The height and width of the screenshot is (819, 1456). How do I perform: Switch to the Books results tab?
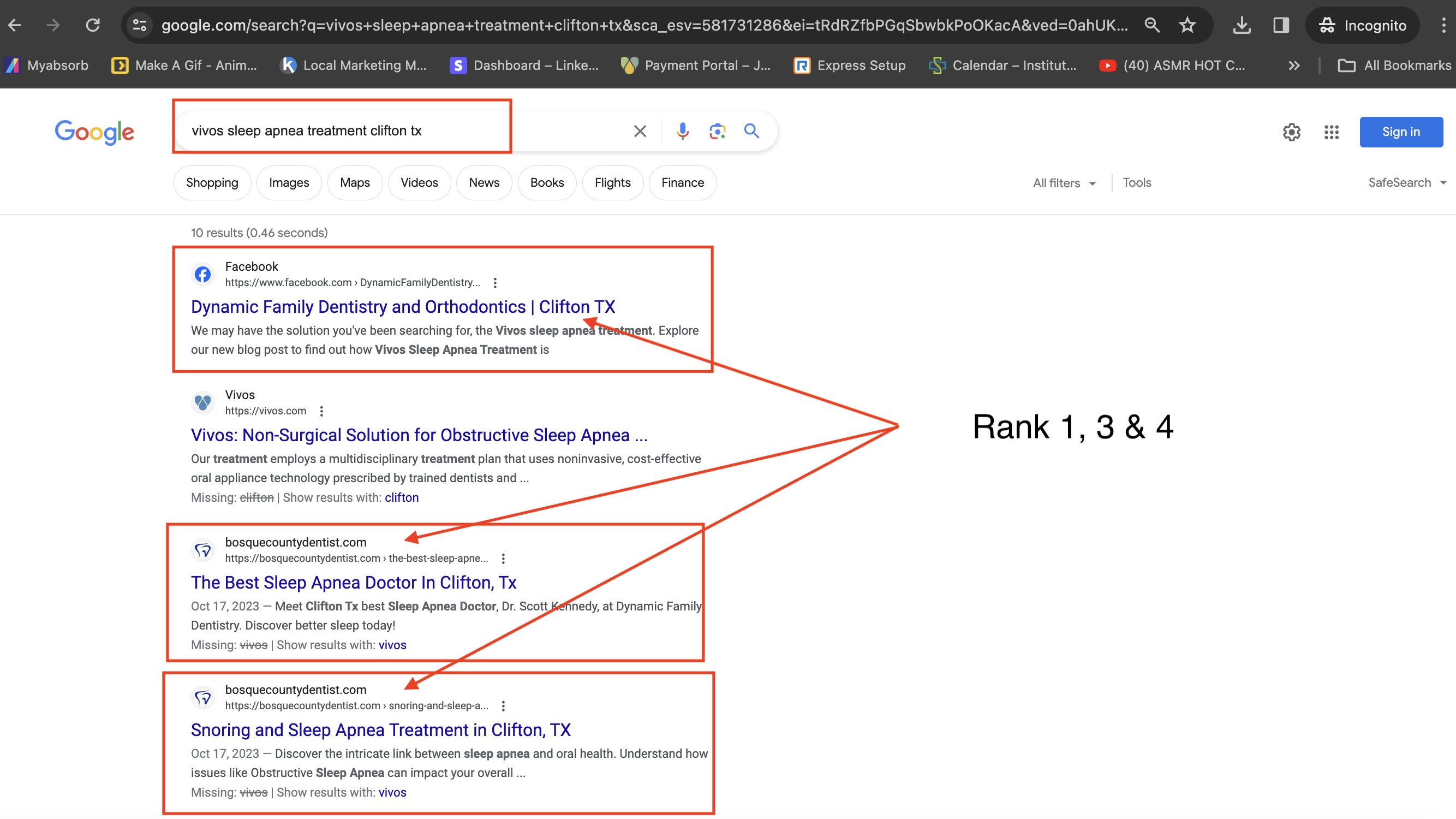547,183
